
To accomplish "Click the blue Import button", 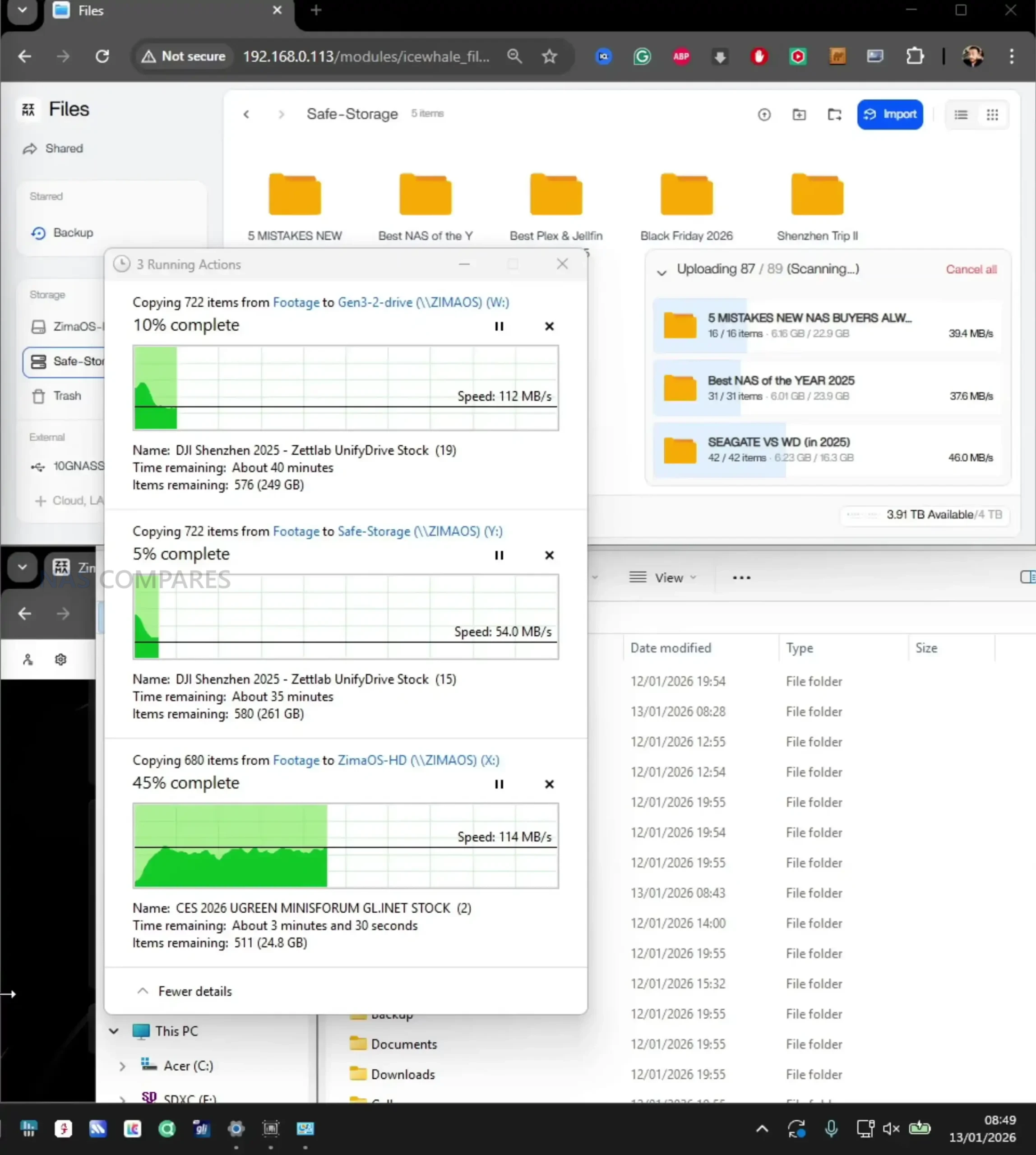I will pyautogui.click(x=890, y=115).
